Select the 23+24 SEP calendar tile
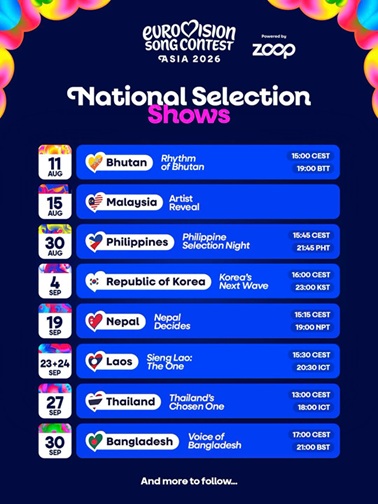The width and height of the screenshot is (378, 504). click(55, 362)
